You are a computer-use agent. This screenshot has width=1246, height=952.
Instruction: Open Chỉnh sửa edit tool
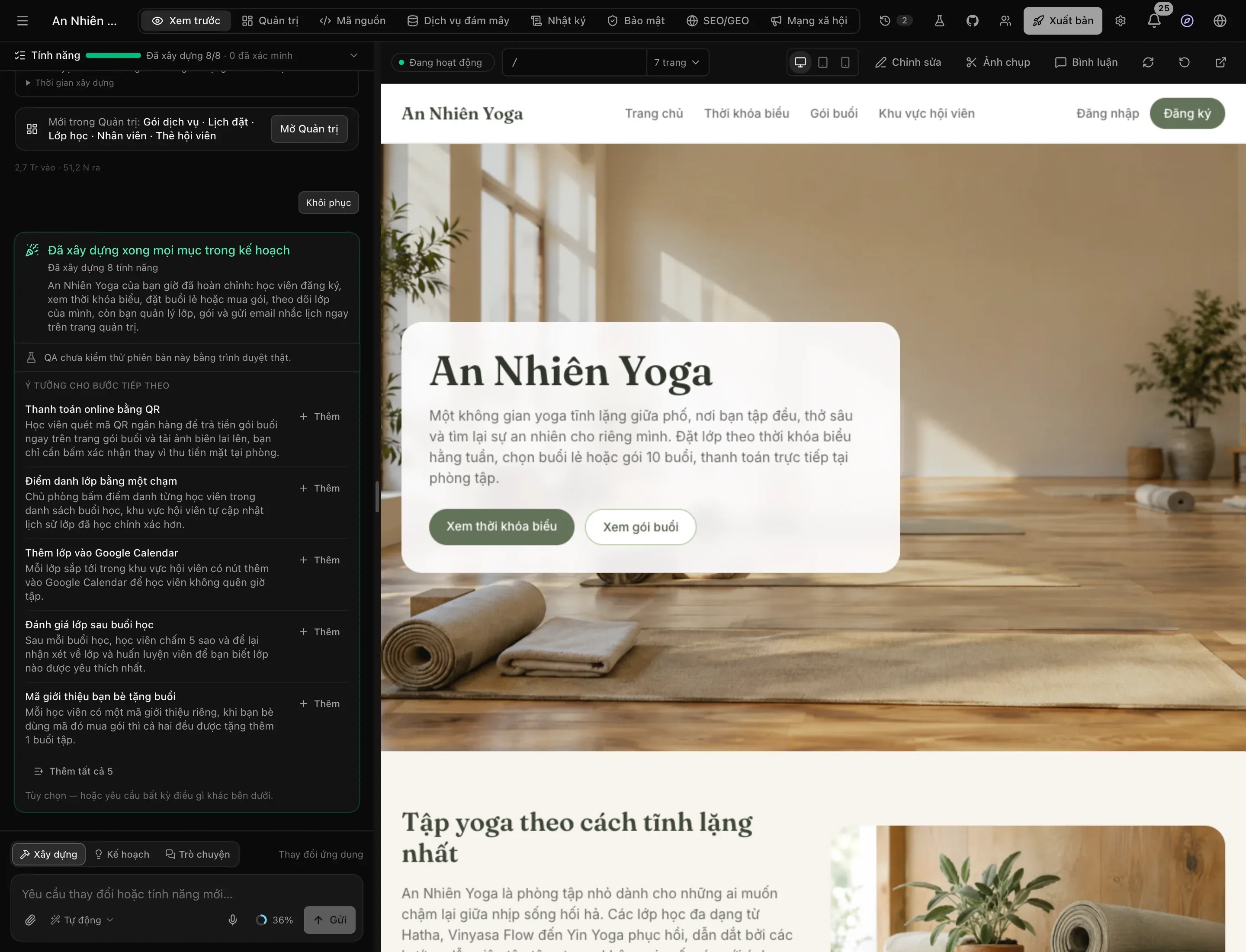pyautogui.click(x=908, y=62)
